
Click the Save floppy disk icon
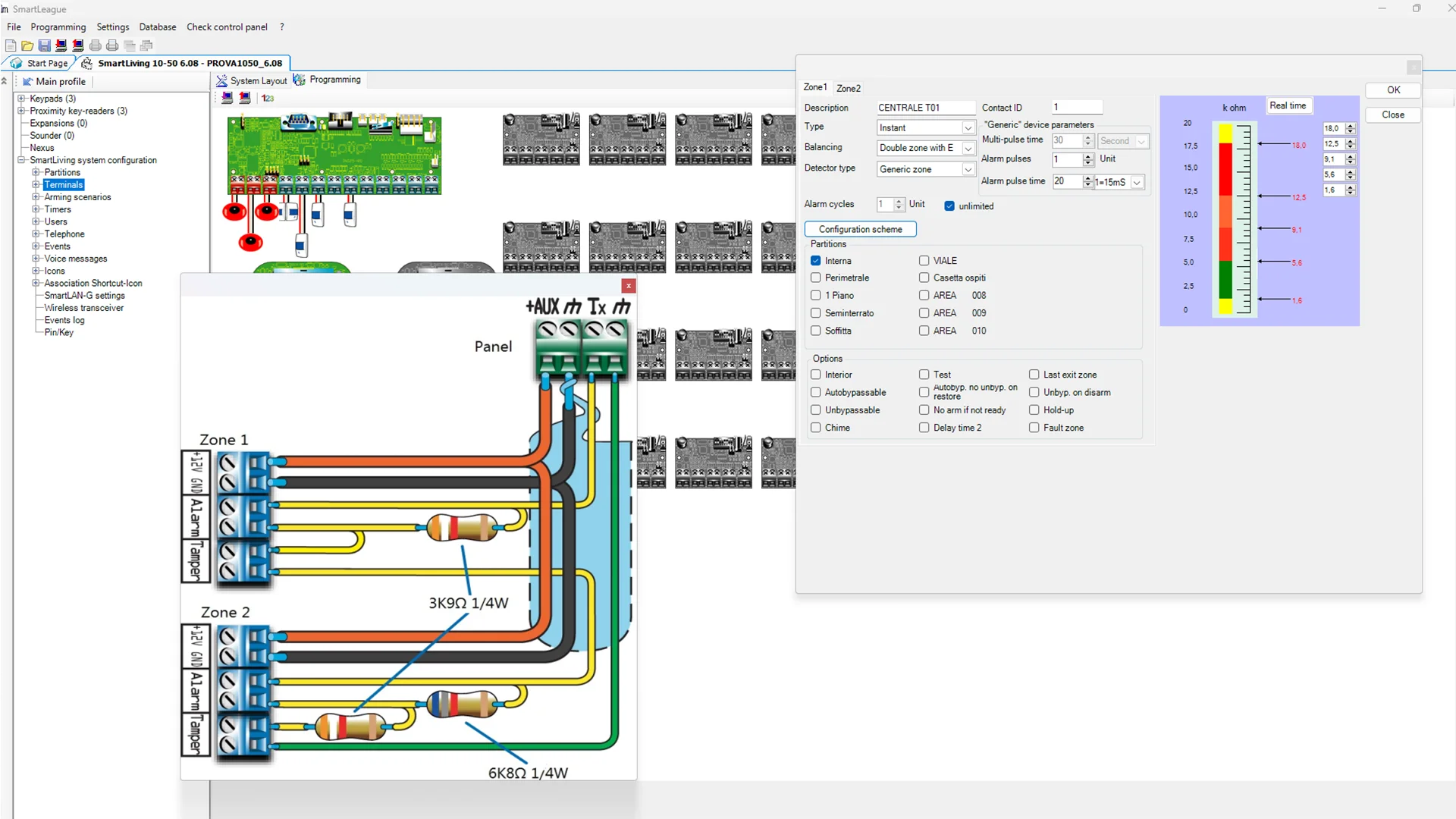(x=44, y=45)
